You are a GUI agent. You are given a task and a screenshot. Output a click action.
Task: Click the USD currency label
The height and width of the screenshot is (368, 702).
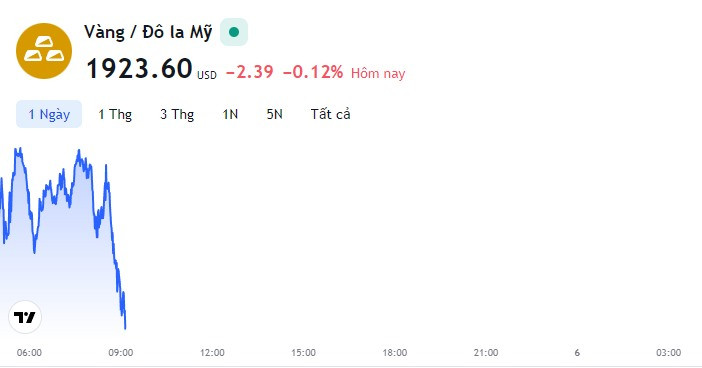pyautogui.click(x=207, y=75)
